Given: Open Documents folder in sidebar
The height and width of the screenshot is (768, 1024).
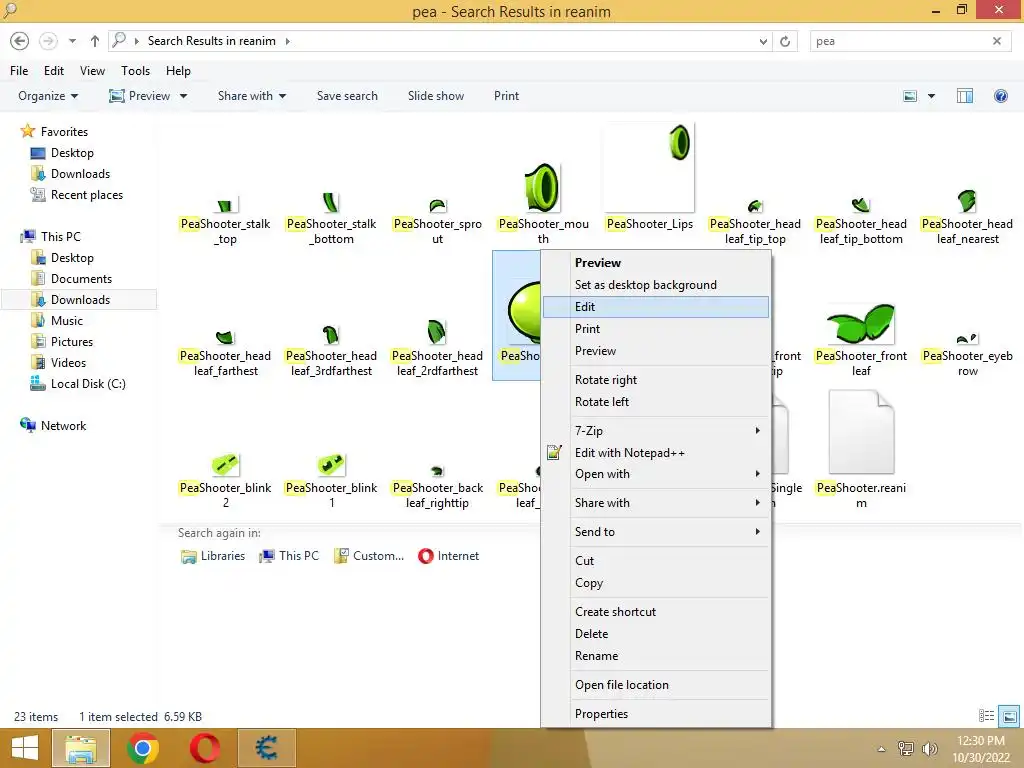Looking at the screenshot, I should click(81, 279).
